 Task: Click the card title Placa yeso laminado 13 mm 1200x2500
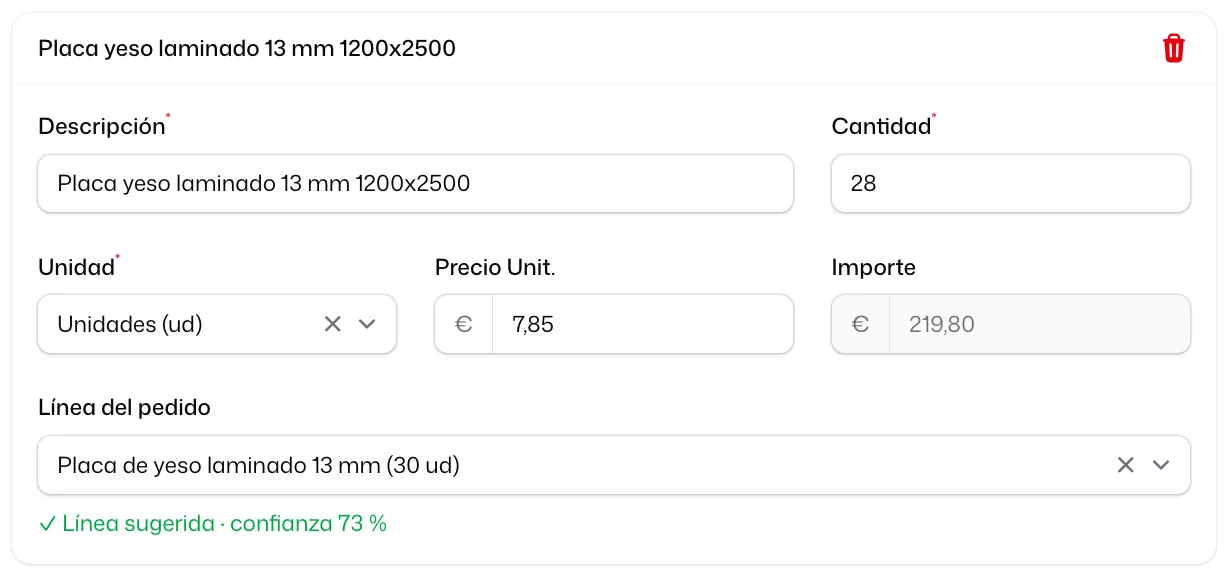(x=247, y=48)
